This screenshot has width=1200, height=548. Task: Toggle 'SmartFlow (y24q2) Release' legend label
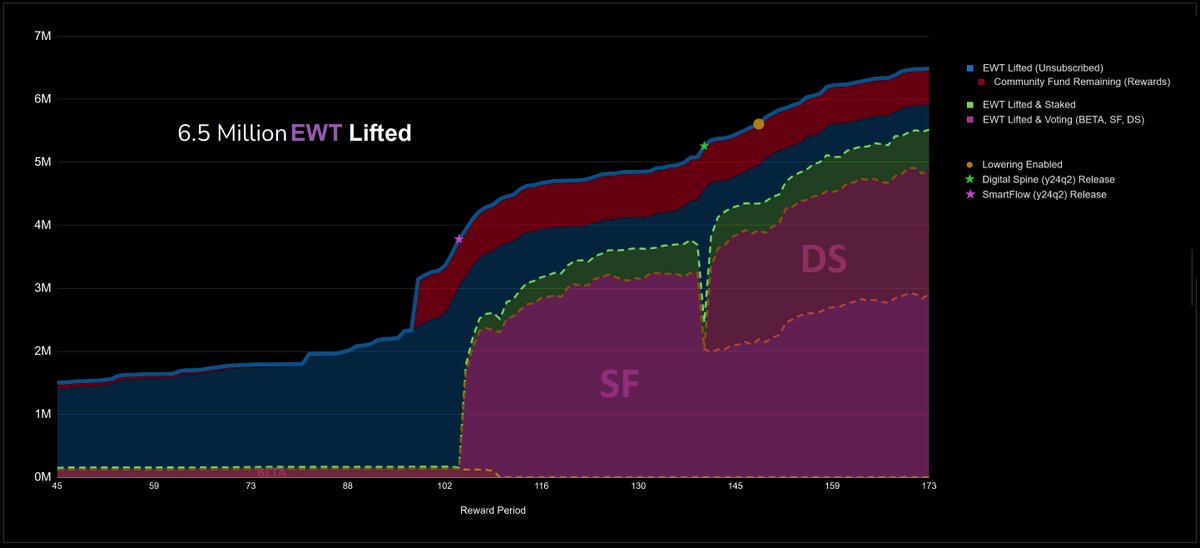(x=1045, y=194)
